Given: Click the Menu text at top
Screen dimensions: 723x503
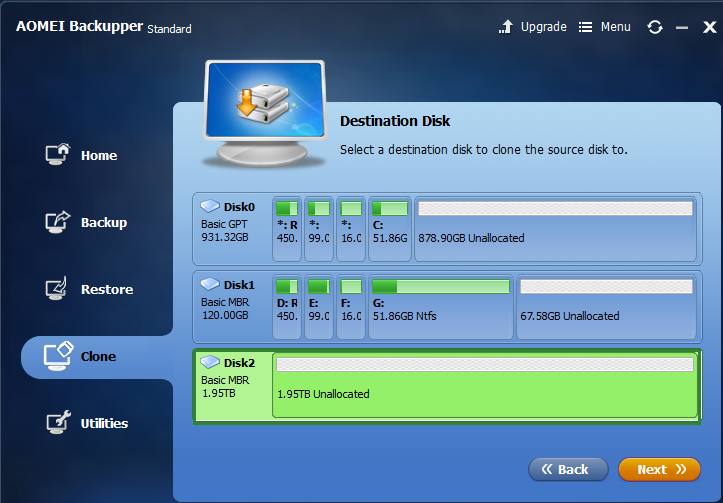Looking at the screenshot, I should point(616,27).
